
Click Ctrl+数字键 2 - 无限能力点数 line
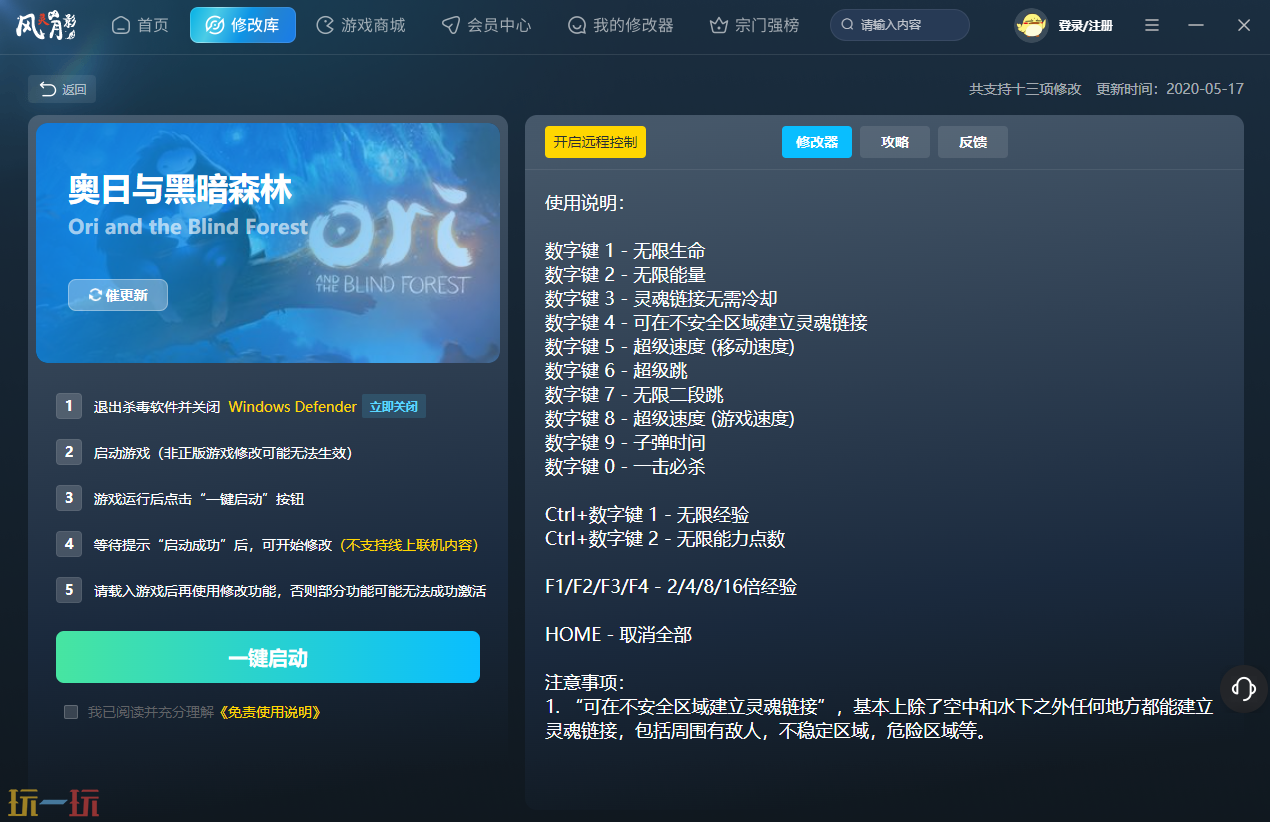pyautogui.click(x=665, y=539)
